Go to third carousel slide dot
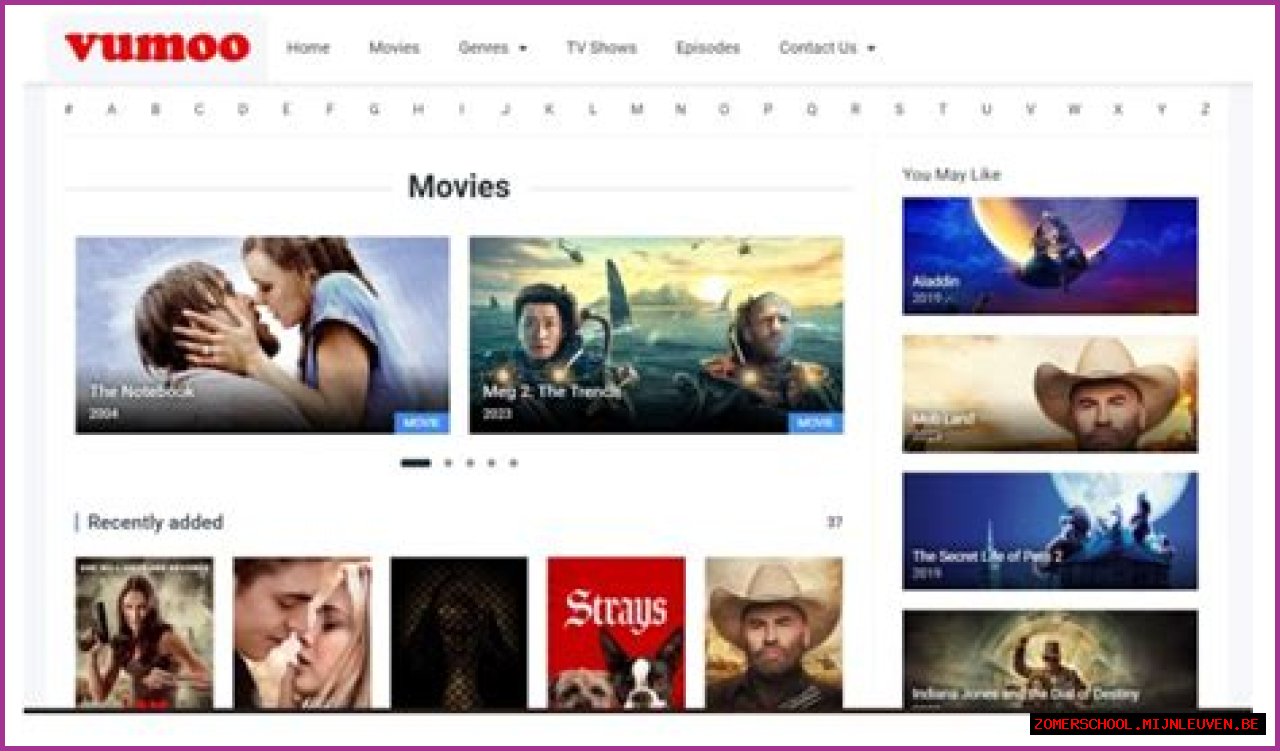 pos(470,463)
